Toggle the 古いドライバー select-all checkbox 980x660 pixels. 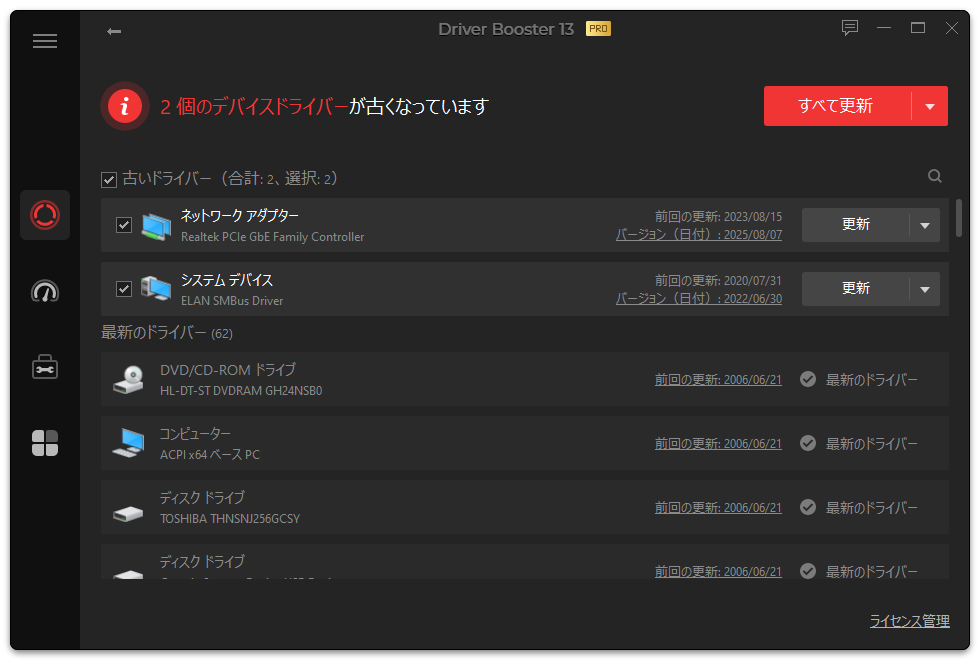[x=109, y=180]
